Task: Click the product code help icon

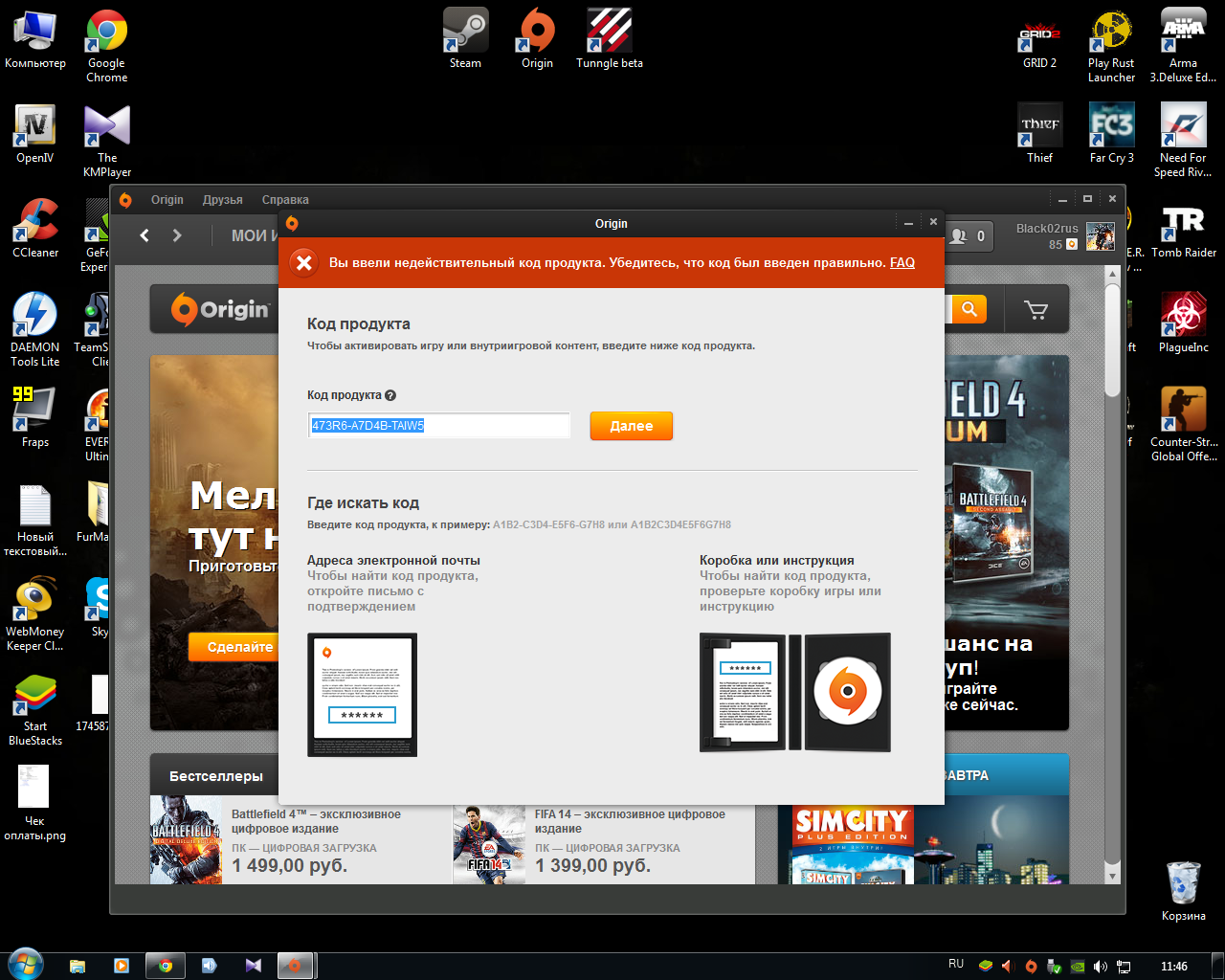Action: click(x=390, y=395)
